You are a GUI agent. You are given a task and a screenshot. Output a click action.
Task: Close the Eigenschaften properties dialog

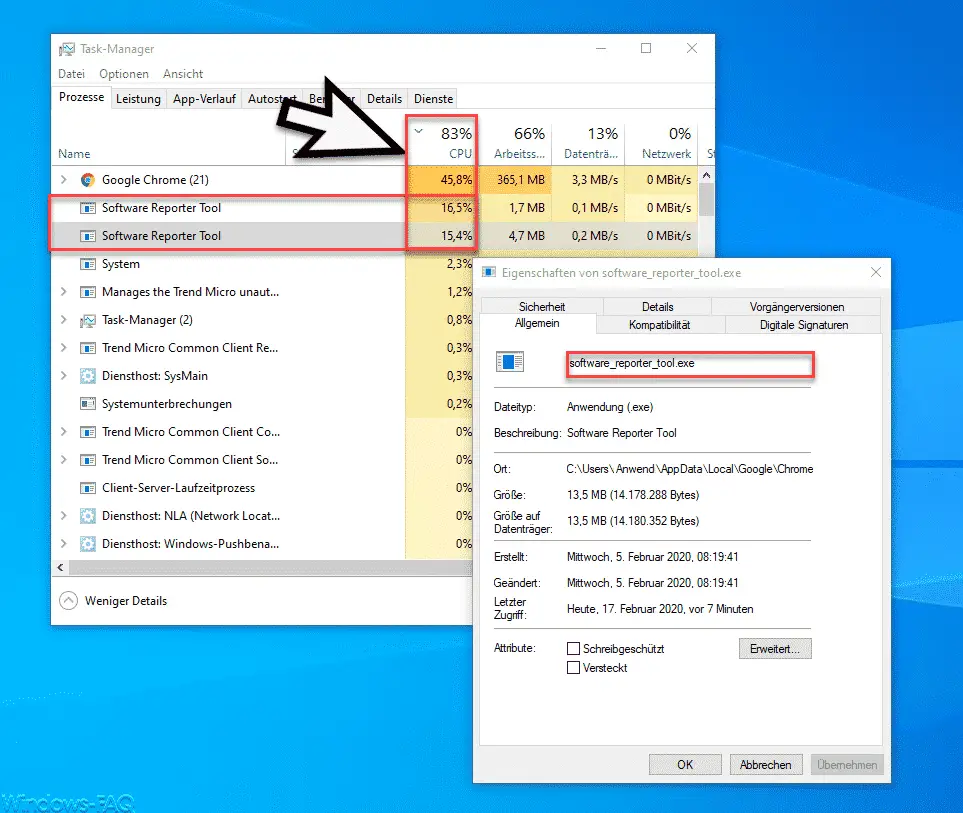pos(876,272)
